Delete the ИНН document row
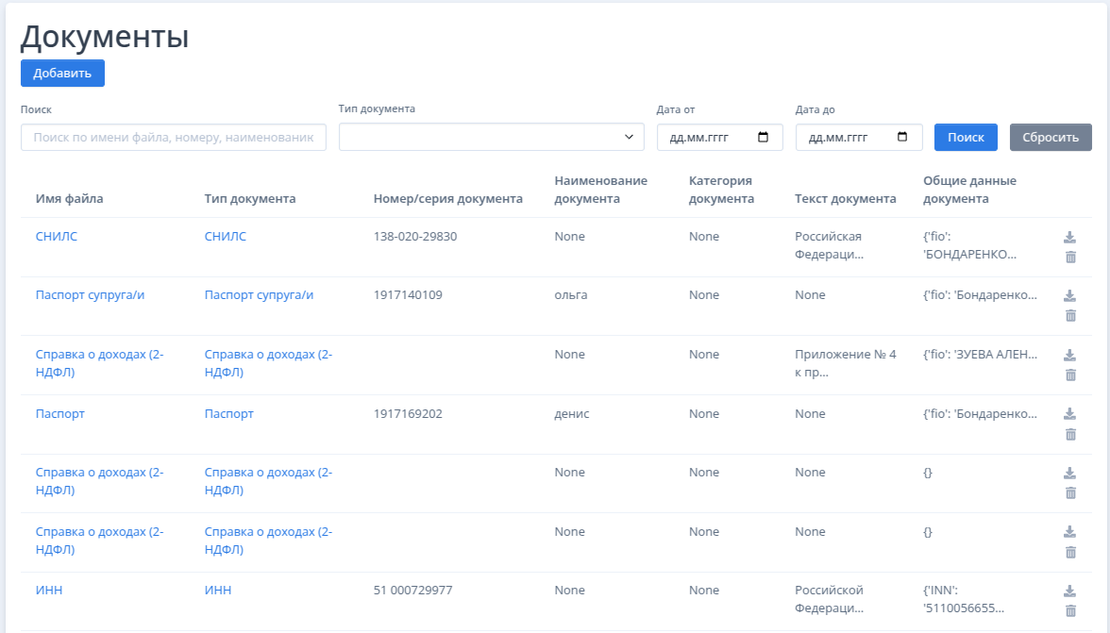 [x=1070, y=611]
